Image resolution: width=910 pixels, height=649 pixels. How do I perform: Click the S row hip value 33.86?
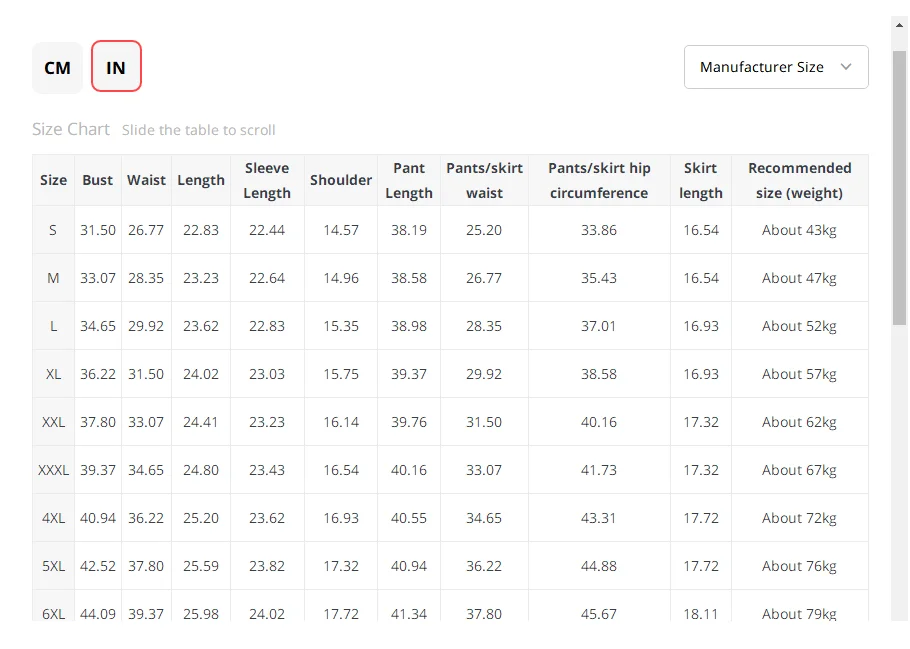click(x=599, y=230)
